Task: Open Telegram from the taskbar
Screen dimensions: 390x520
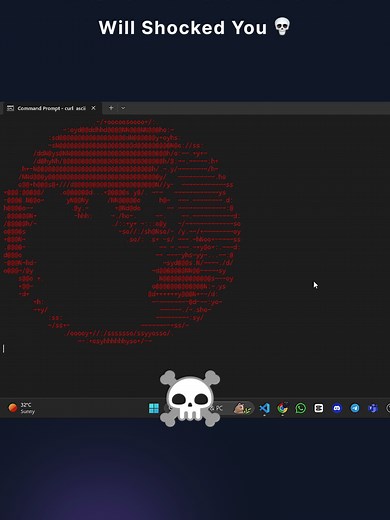Action: 355,408
